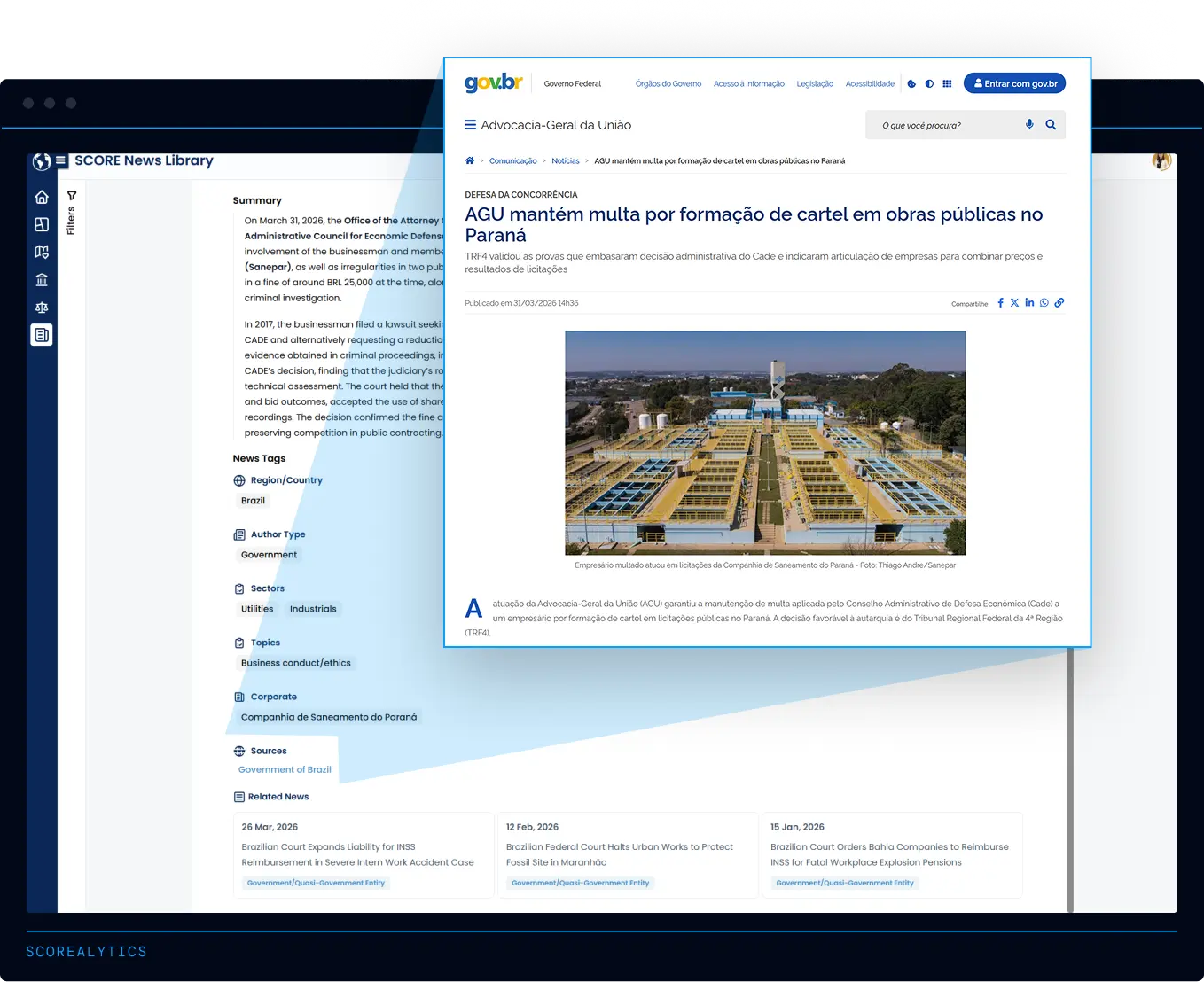Select the map with heart sidebar icon
This screenshot has height=982, width=1204.
tap(42, 253)
